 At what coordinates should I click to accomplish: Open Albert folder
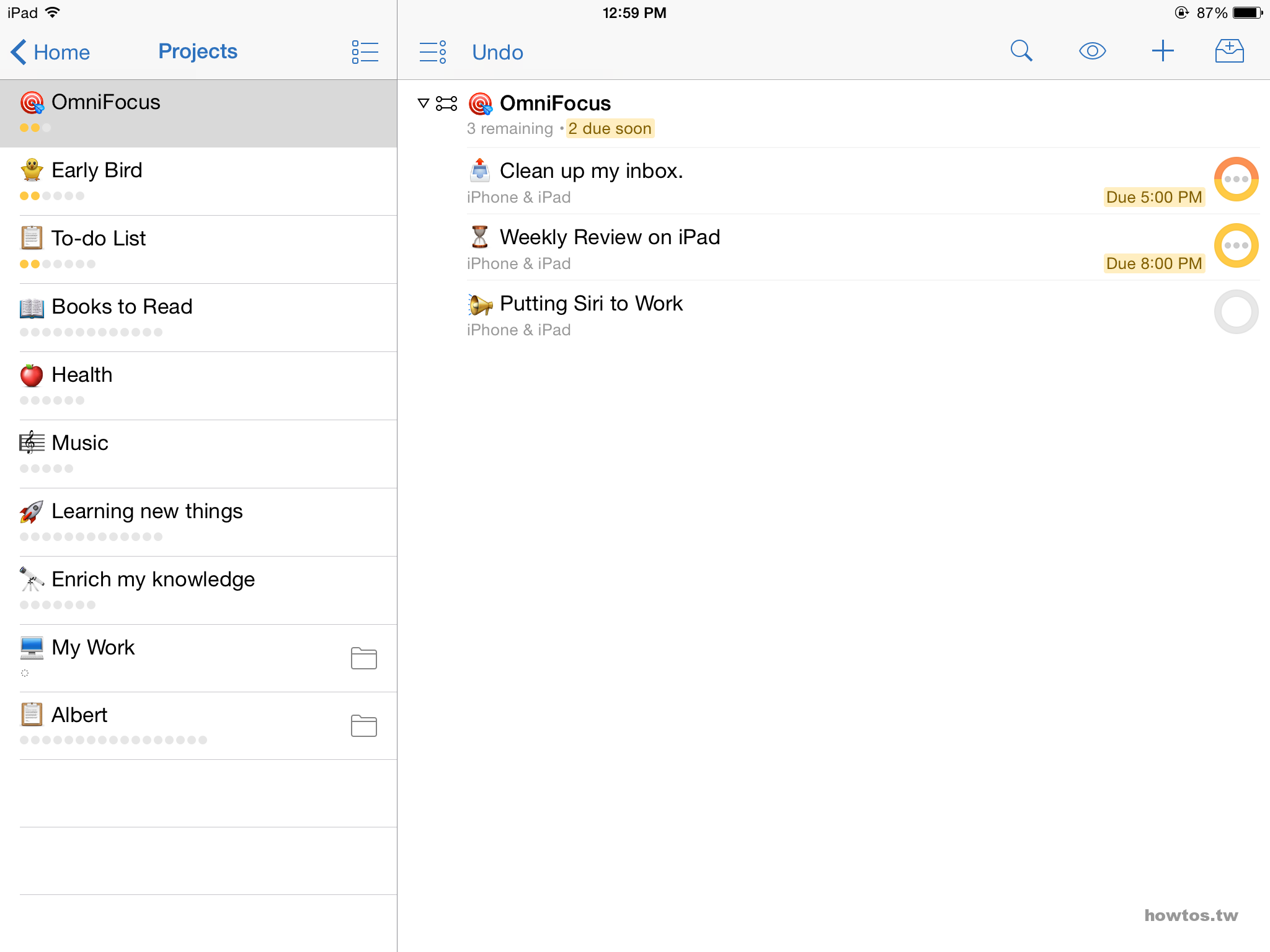[198, 726]
